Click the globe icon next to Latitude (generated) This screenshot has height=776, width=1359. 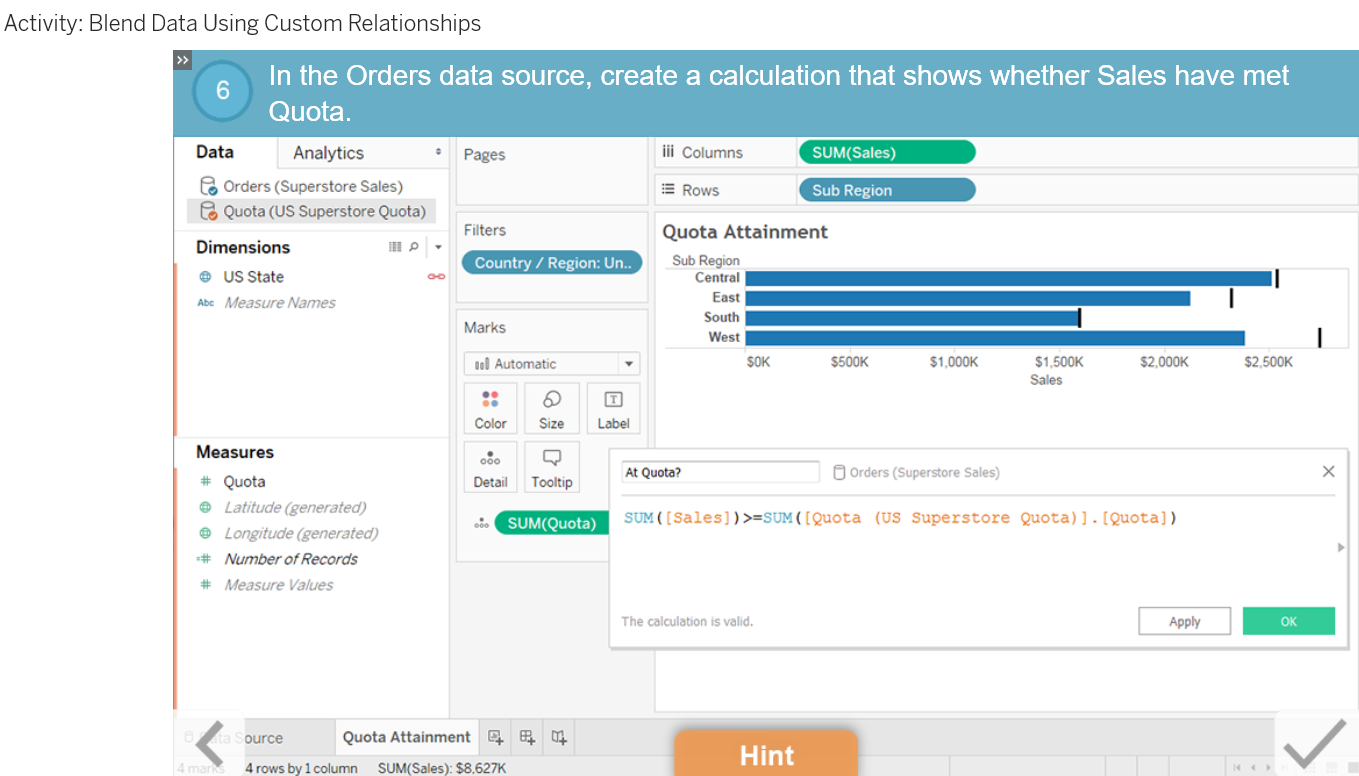tap(205, 507)
